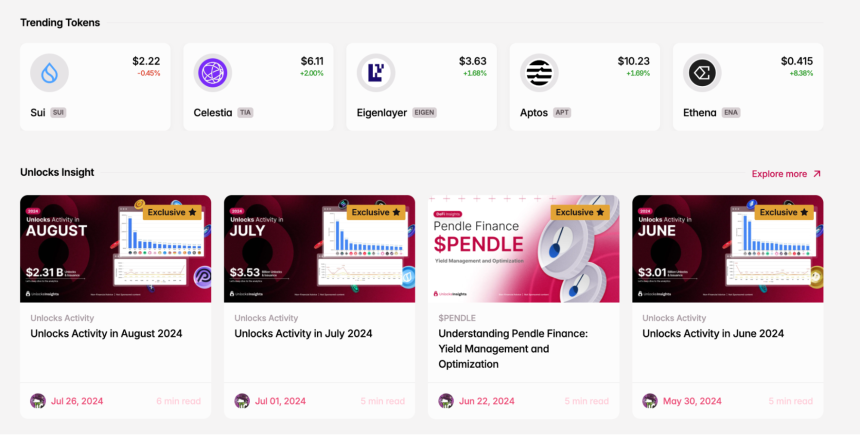Click the Sui token name
This screenshot has width=860, height=435.
[38, 113]
